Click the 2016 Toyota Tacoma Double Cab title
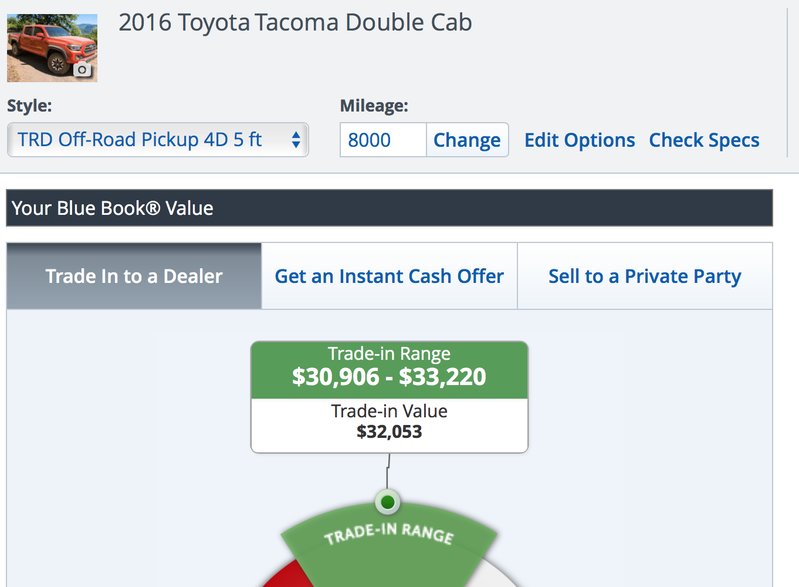This screenshot has height=587, width=799. (295, 22)
